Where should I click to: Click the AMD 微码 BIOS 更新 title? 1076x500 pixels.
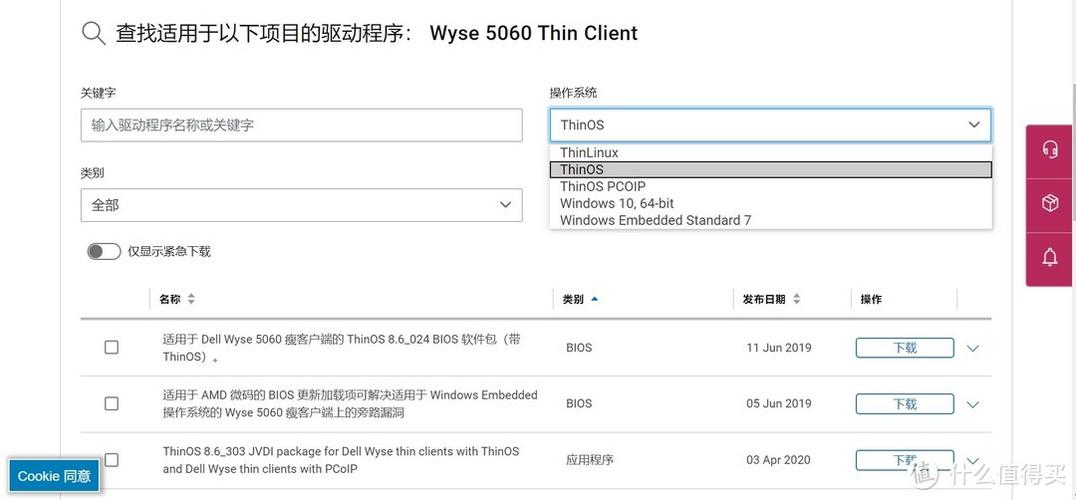350,404
